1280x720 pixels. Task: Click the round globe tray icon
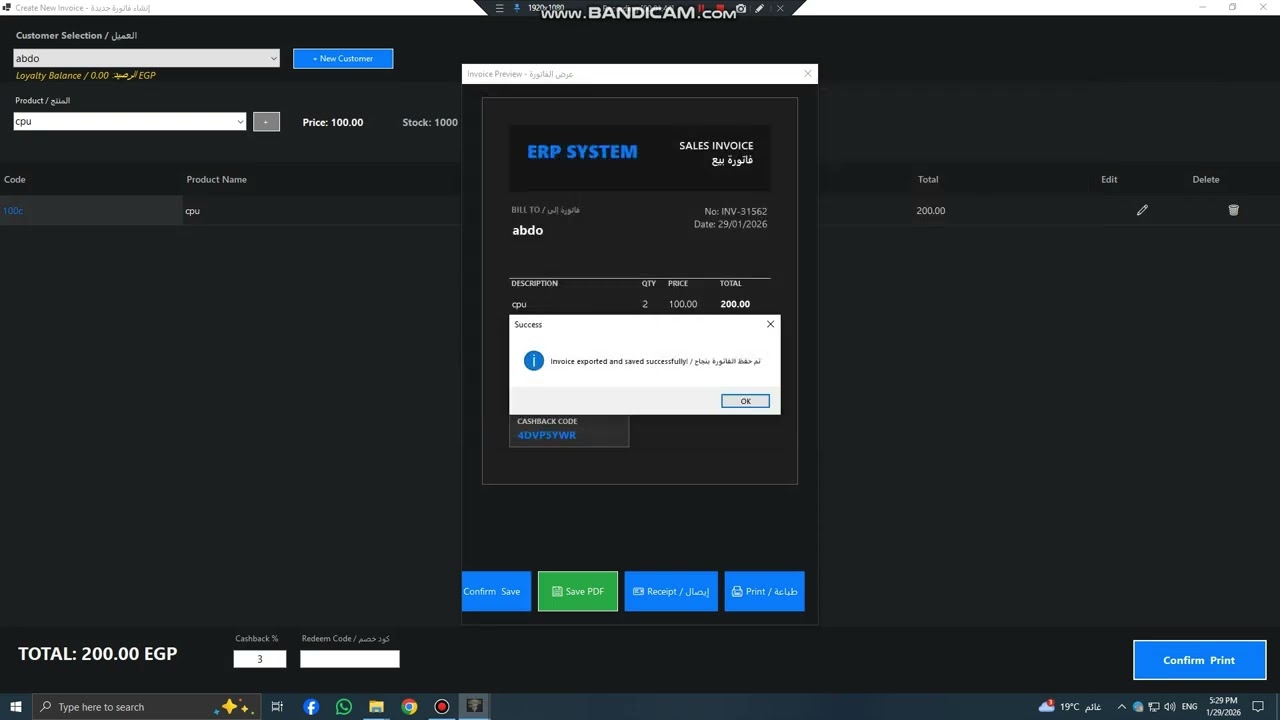tap(1138, 707)
